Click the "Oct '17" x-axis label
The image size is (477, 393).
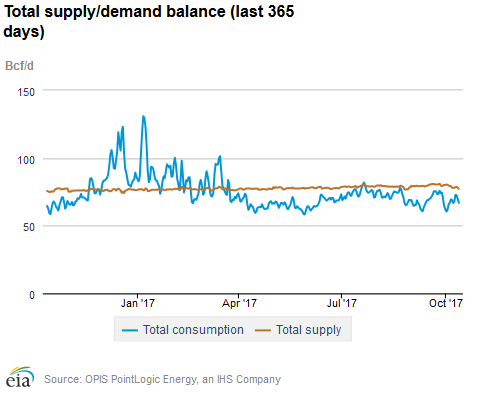point(446,303)
